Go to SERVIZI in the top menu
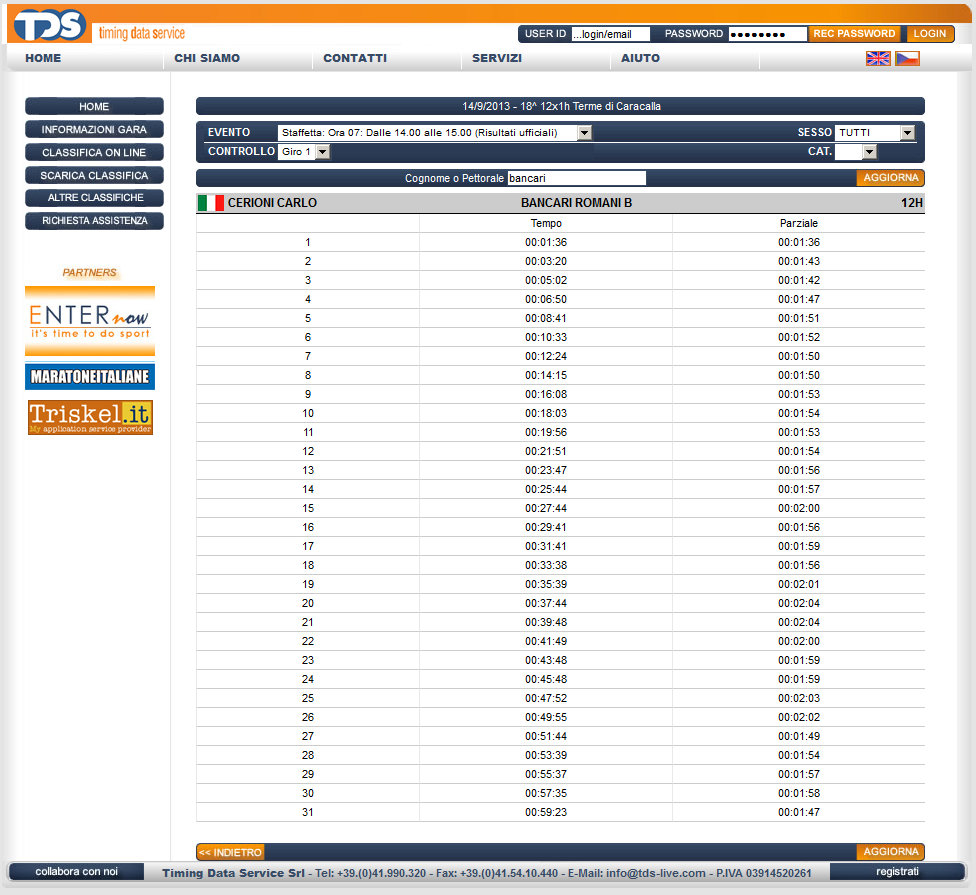 (497, 59)
